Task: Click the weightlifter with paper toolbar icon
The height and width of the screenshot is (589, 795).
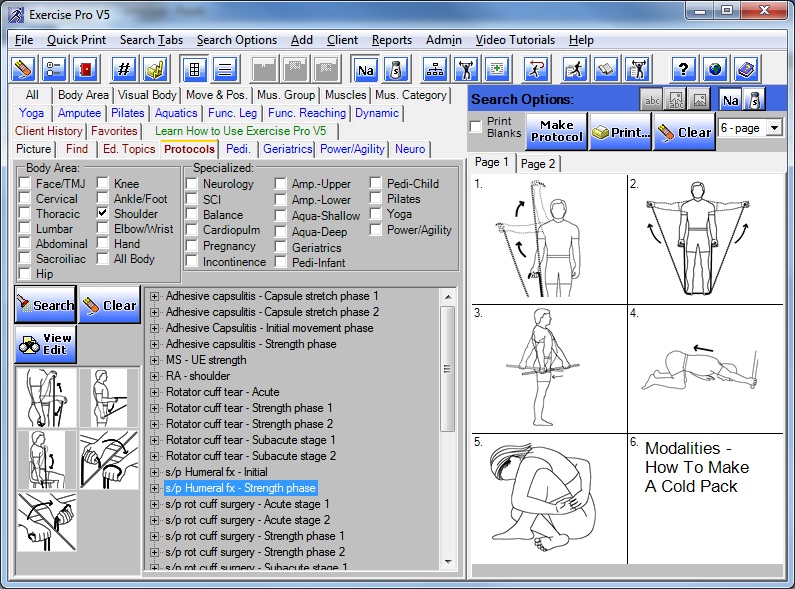Action: pyautogui.click(x=637, y=69)
